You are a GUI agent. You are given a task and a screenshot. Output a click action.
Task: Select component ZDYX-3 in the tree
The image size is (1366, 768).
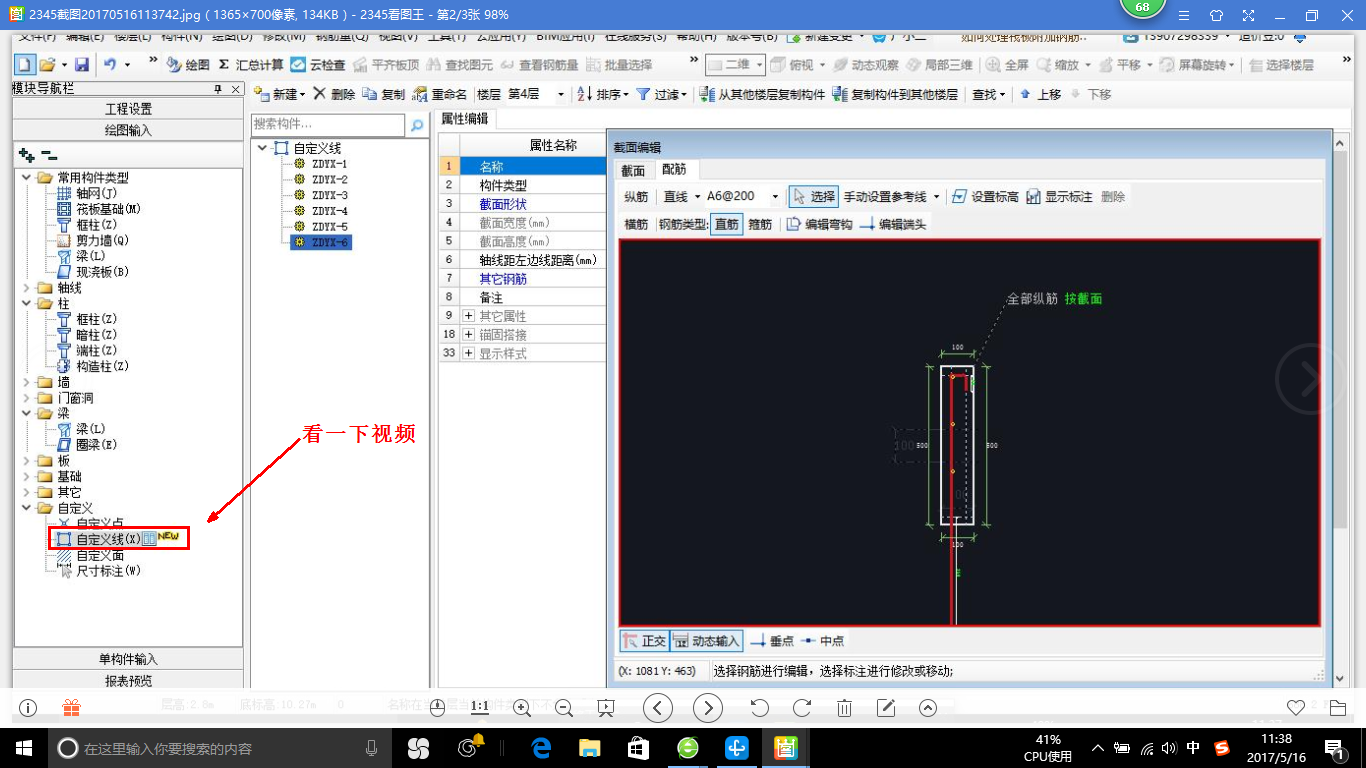coord(330,195)
